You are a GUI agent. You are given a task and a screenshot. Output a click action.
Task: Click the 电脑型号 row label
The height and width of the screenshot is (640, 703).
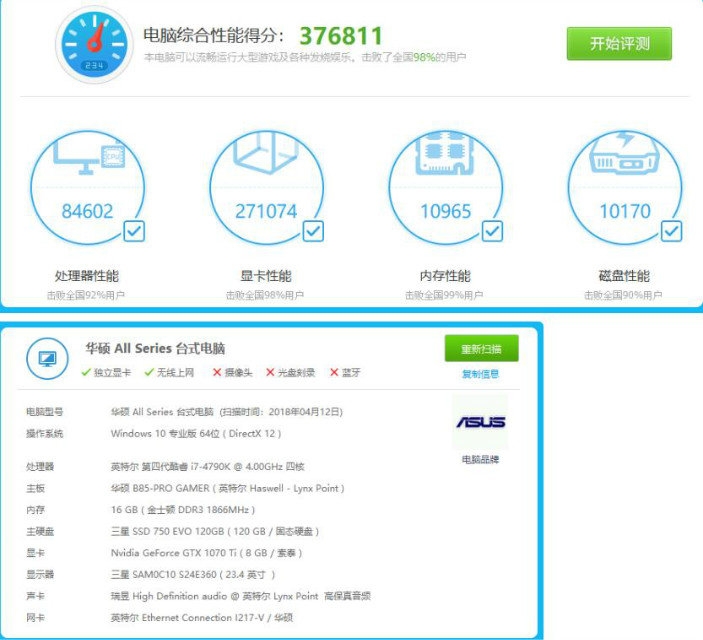(44, 411)
